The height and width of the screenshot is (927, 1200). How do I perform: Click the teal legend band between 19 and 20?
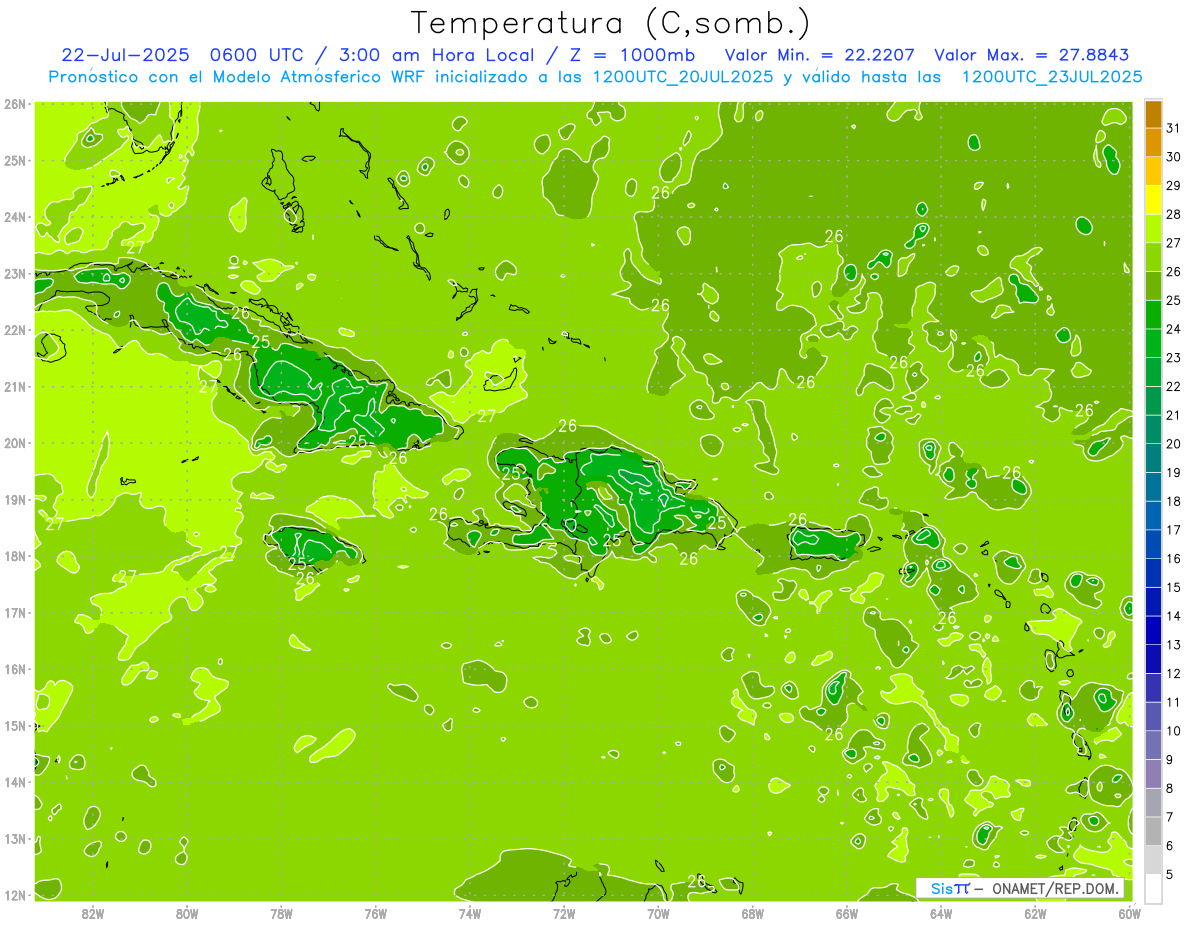coord(1153,458)
